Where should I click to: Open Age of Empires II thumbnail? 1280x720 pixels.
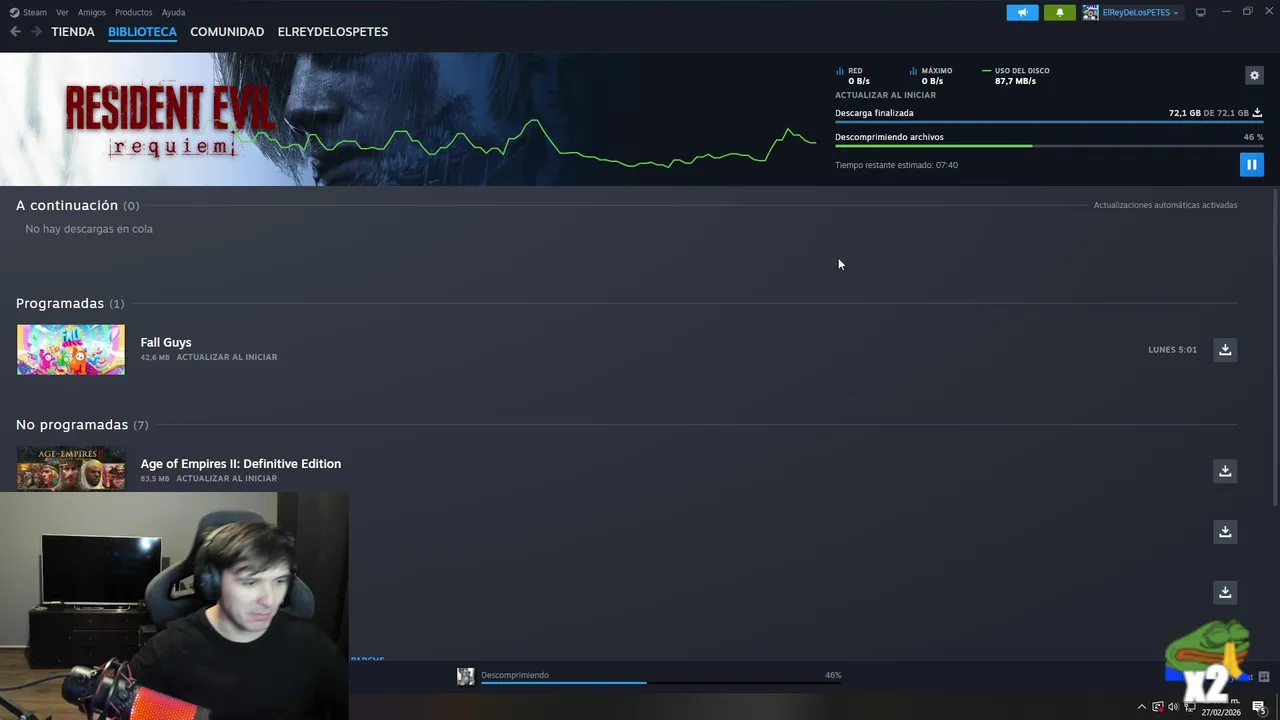click(x=71, y=468)
